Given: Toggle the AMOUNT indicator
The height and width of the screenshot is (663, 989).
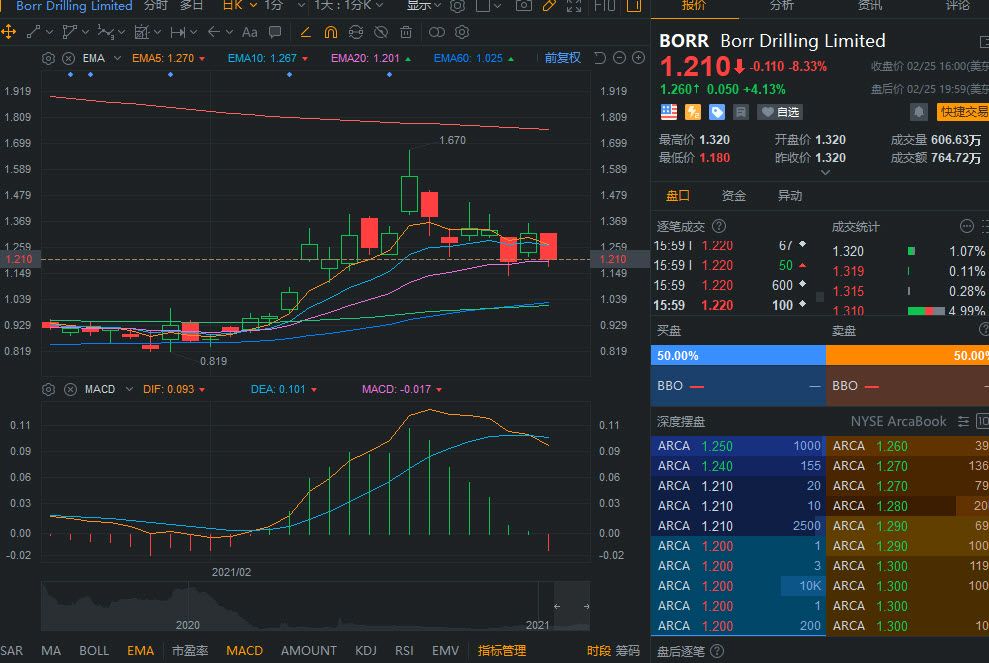Looking at the screenshot, I should click(308, 651).
